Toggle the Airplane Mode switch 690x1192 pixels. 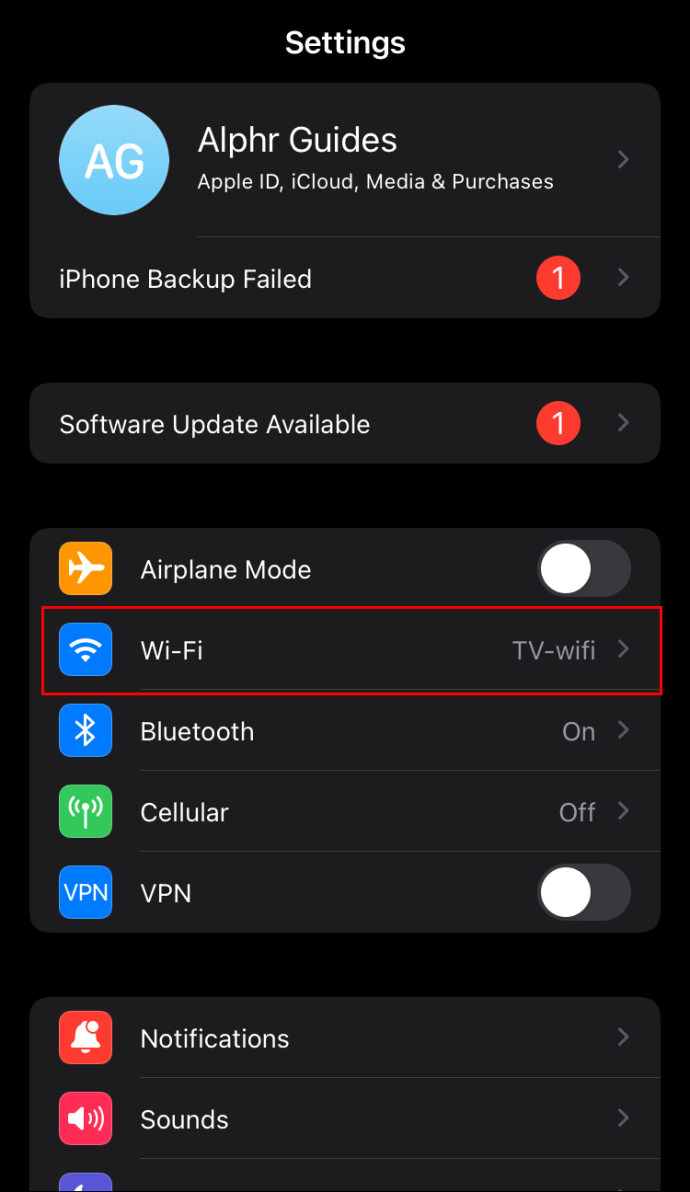click(x=584, y=569)
